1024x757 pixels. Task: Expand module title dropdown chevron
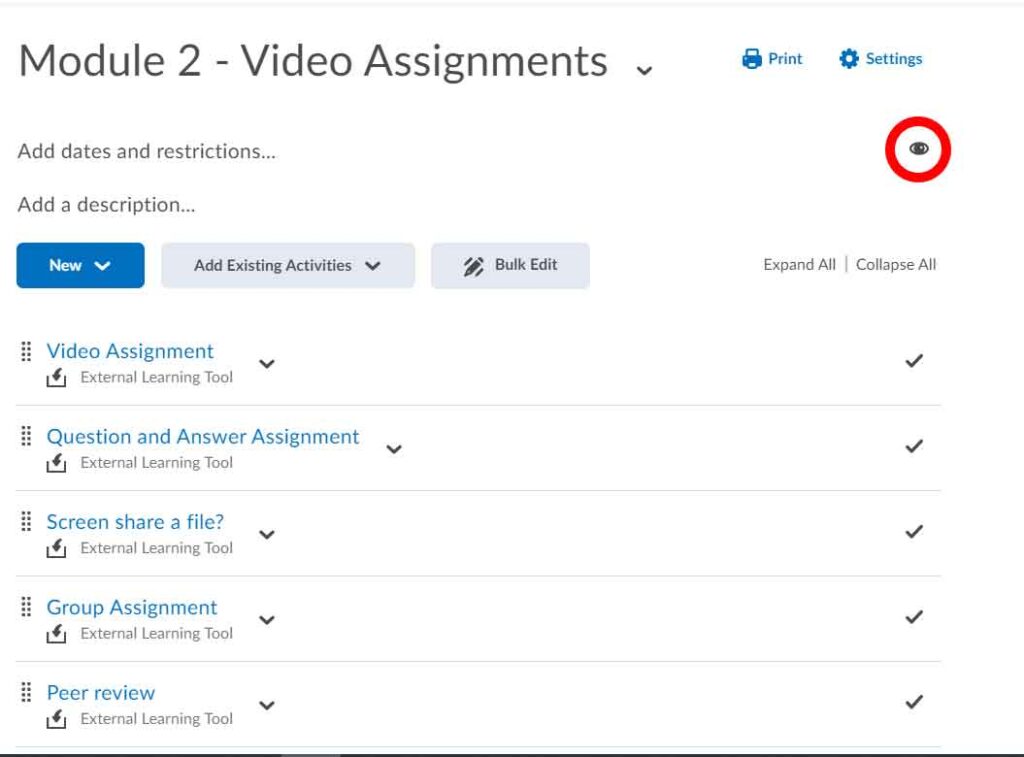[645, 69]
